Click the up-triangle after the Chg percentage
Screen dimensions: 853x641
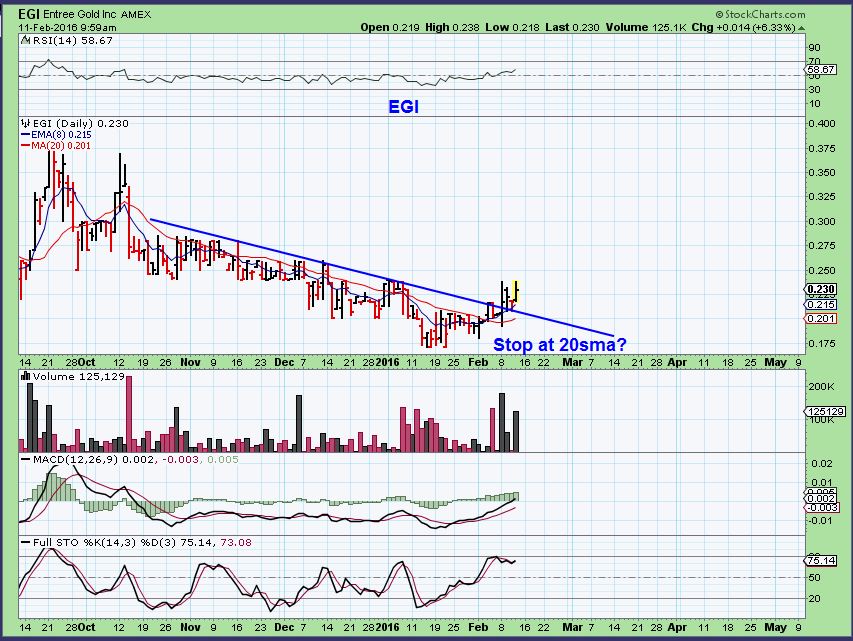point(802,28)
